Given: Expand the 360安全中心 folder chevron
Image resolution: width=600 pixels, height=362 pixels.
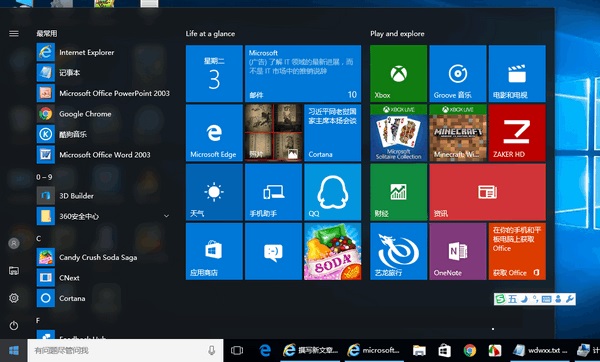Looking at the screenshot, I should pos(166,216).
